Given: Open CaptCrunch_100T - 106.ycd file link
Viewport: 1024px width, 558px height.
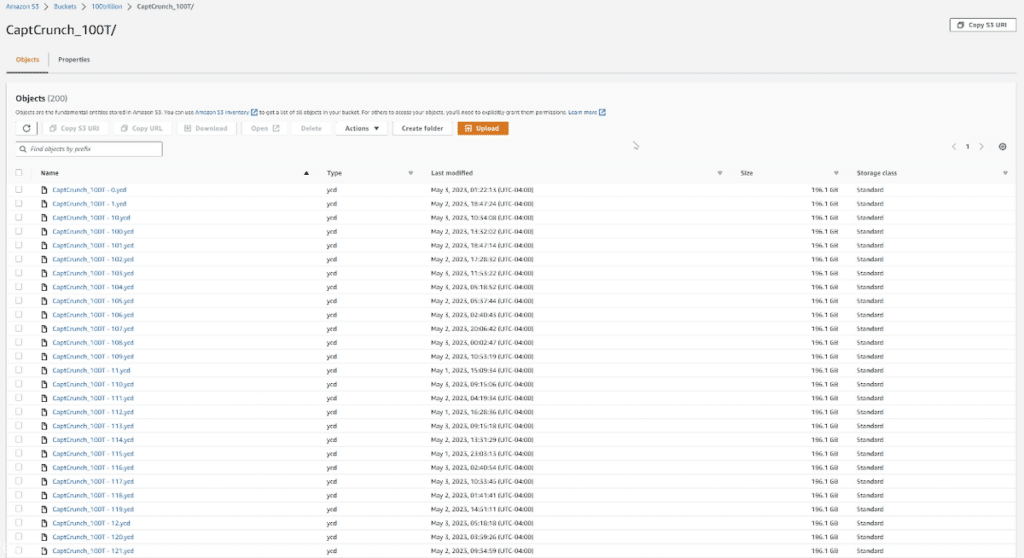Looking at the screenshot, I should point(93,315).
